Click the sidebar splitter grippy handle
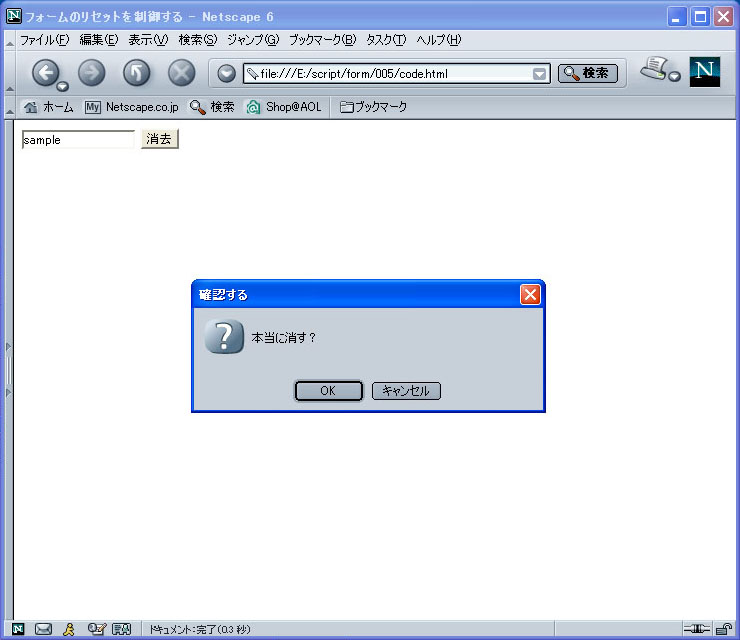 point(8,370)
